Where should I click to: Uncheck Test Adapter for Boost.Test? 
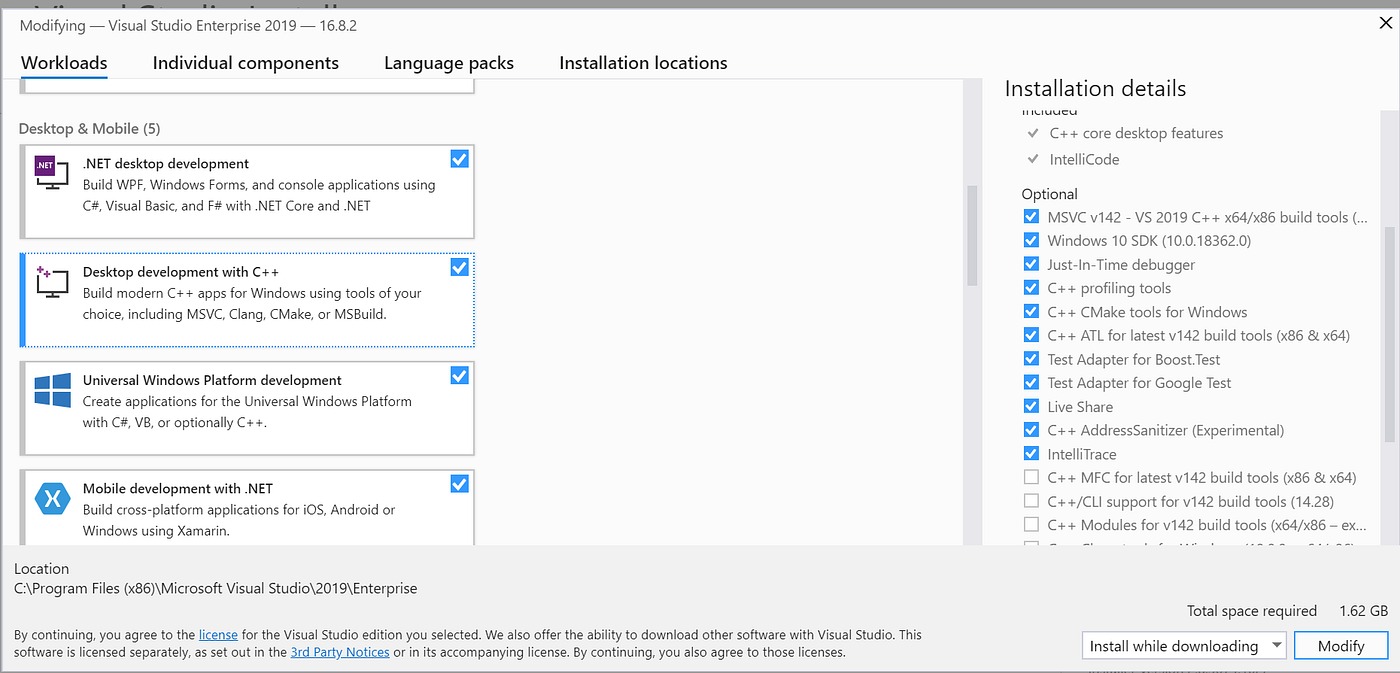coord(1031,359)
